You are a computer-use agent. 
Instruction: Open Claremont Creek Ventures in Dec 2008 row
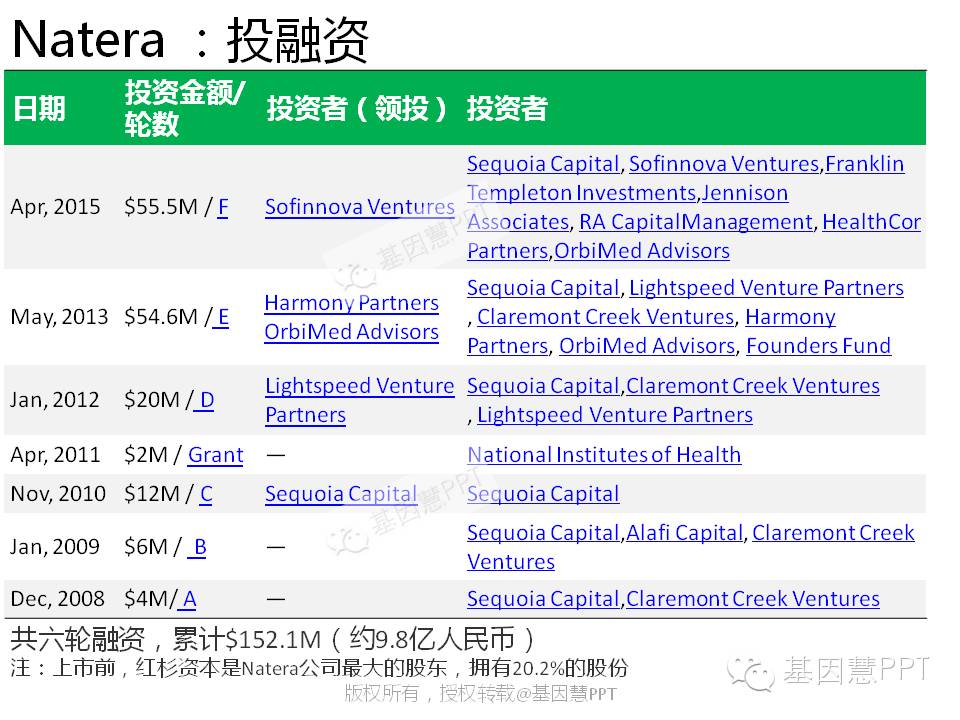point(752,599)
